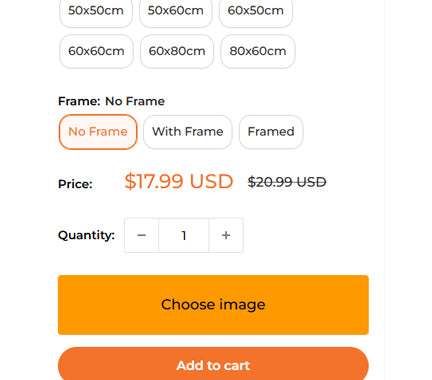Click the Add to cart button

tap(213, 364)
